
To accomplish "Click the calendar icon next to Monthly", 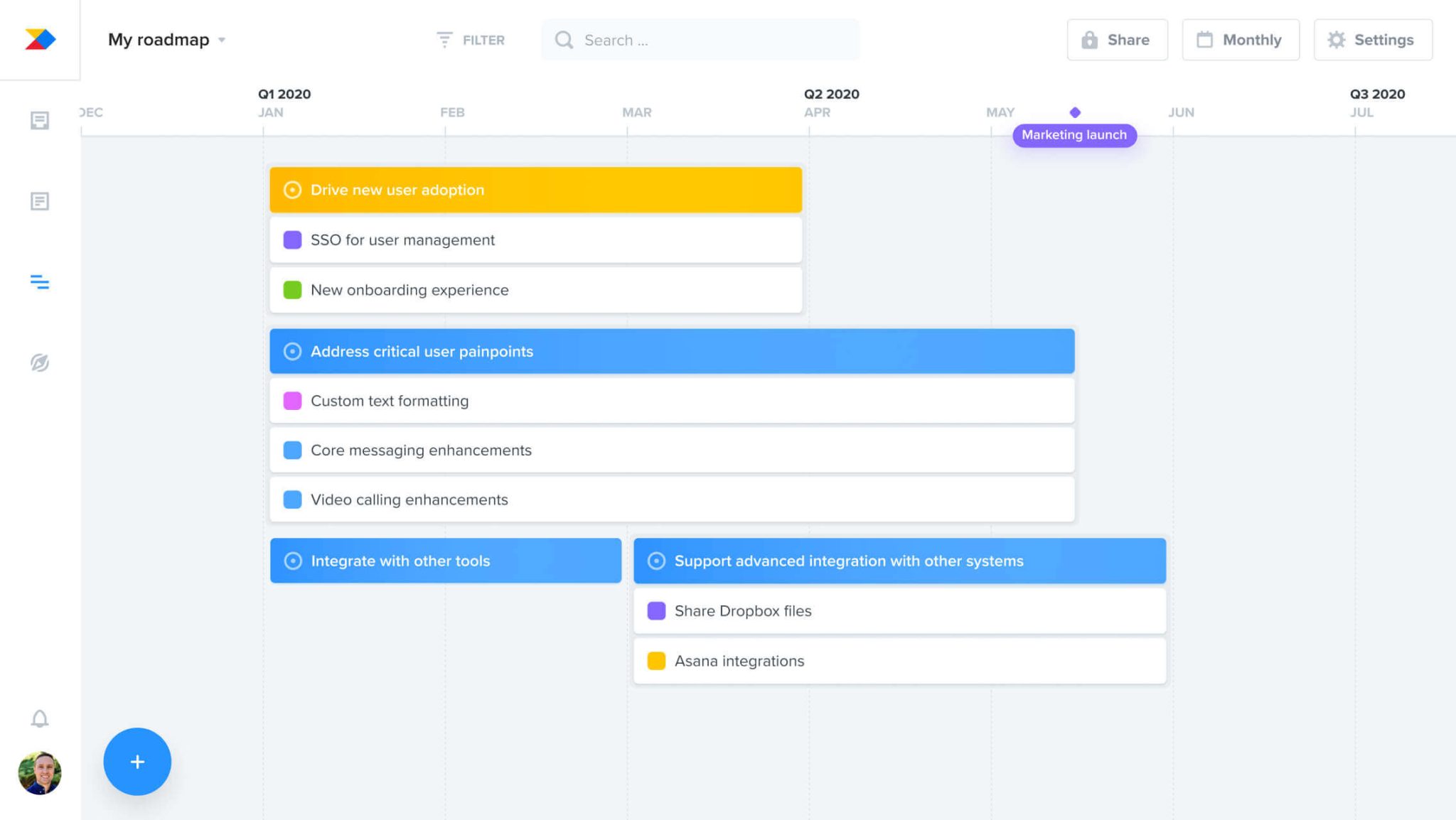I will point(1205,40).
